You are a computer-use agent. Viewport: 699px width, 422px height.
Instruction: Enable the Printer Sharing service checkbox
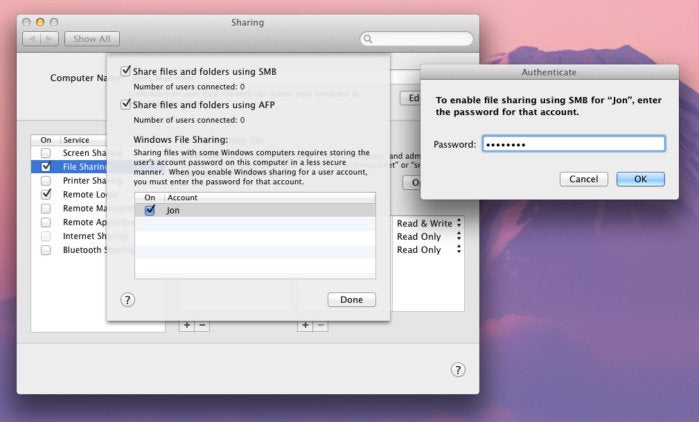[x=45, y=180]
